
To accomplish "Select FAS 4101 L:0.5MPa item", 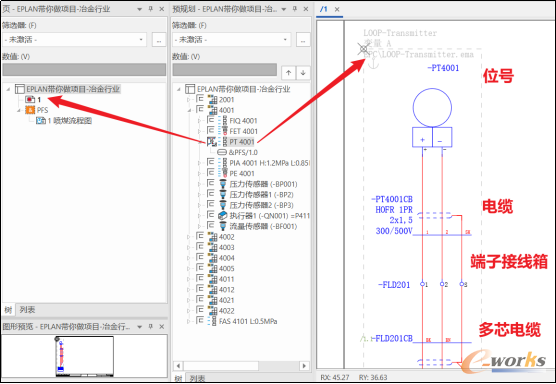I will (248, 321).
